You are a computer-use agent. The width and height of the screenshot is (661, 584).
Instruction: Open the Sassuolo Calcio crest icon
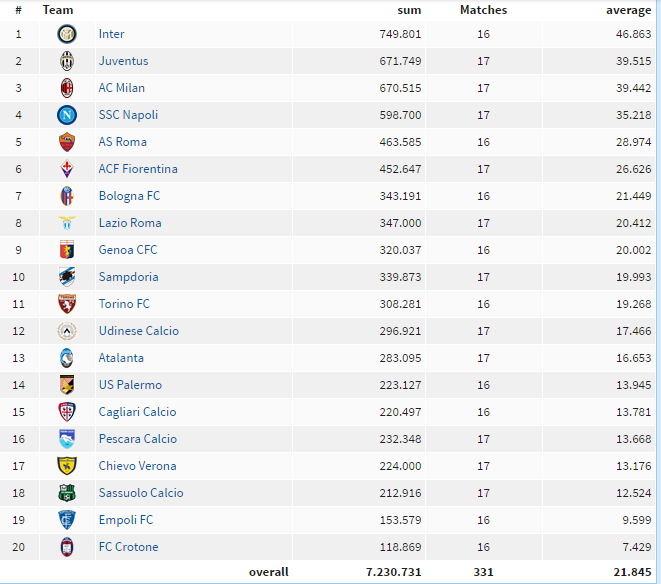[x=67, y=493]
